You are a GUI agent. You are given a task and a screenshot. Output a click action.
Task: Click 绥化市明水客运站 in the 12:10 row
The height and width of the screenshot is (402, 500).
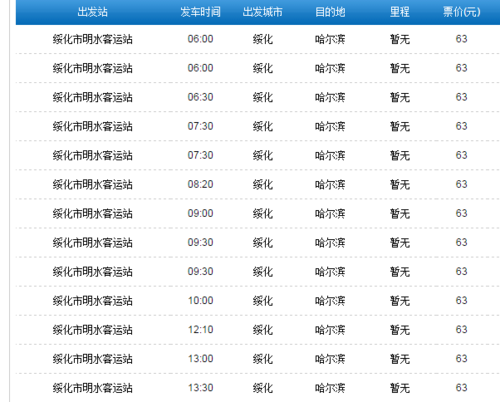pyautogui.click(x=92, y=329)
